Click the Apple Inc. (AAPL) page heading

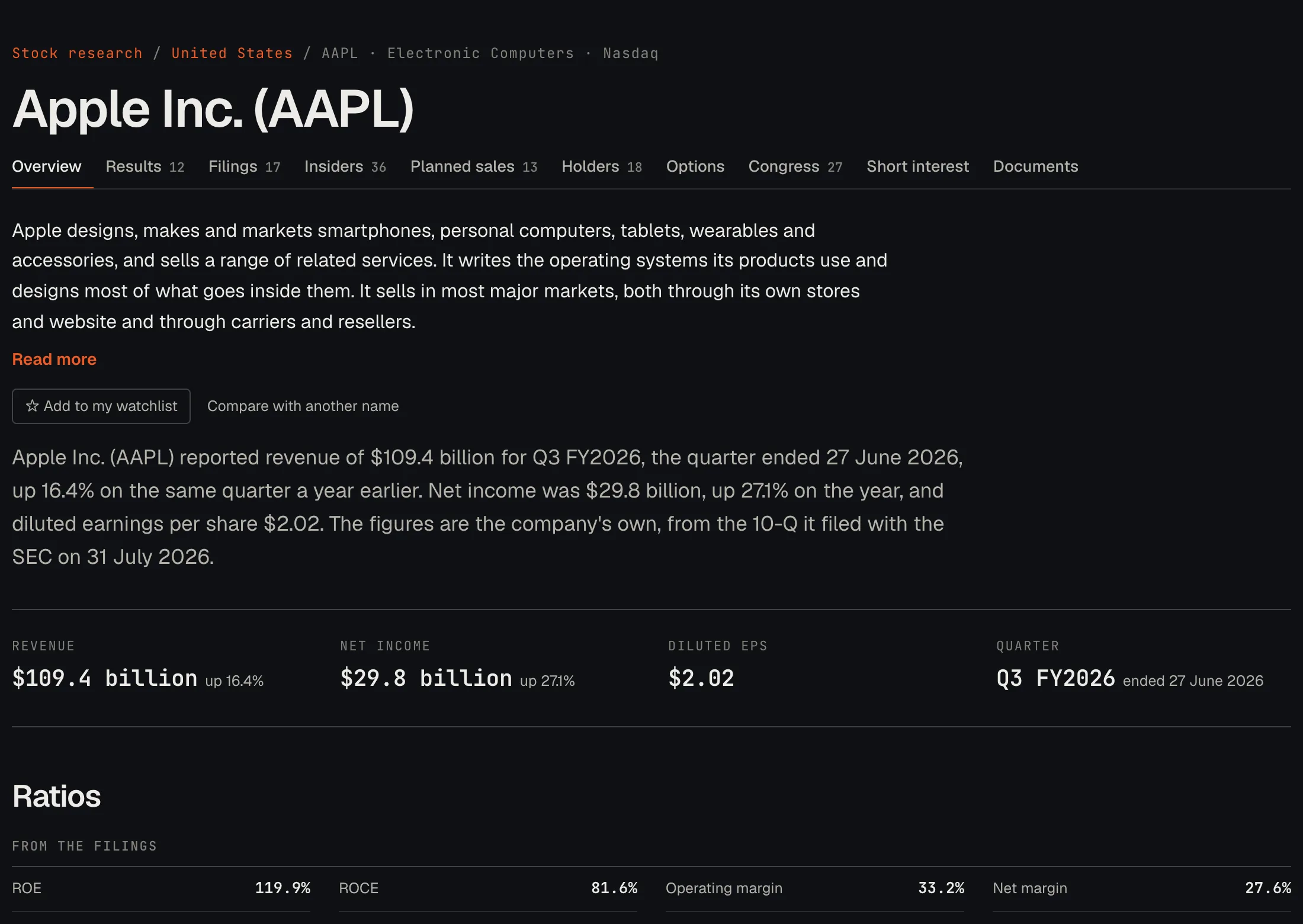[213, 110]
